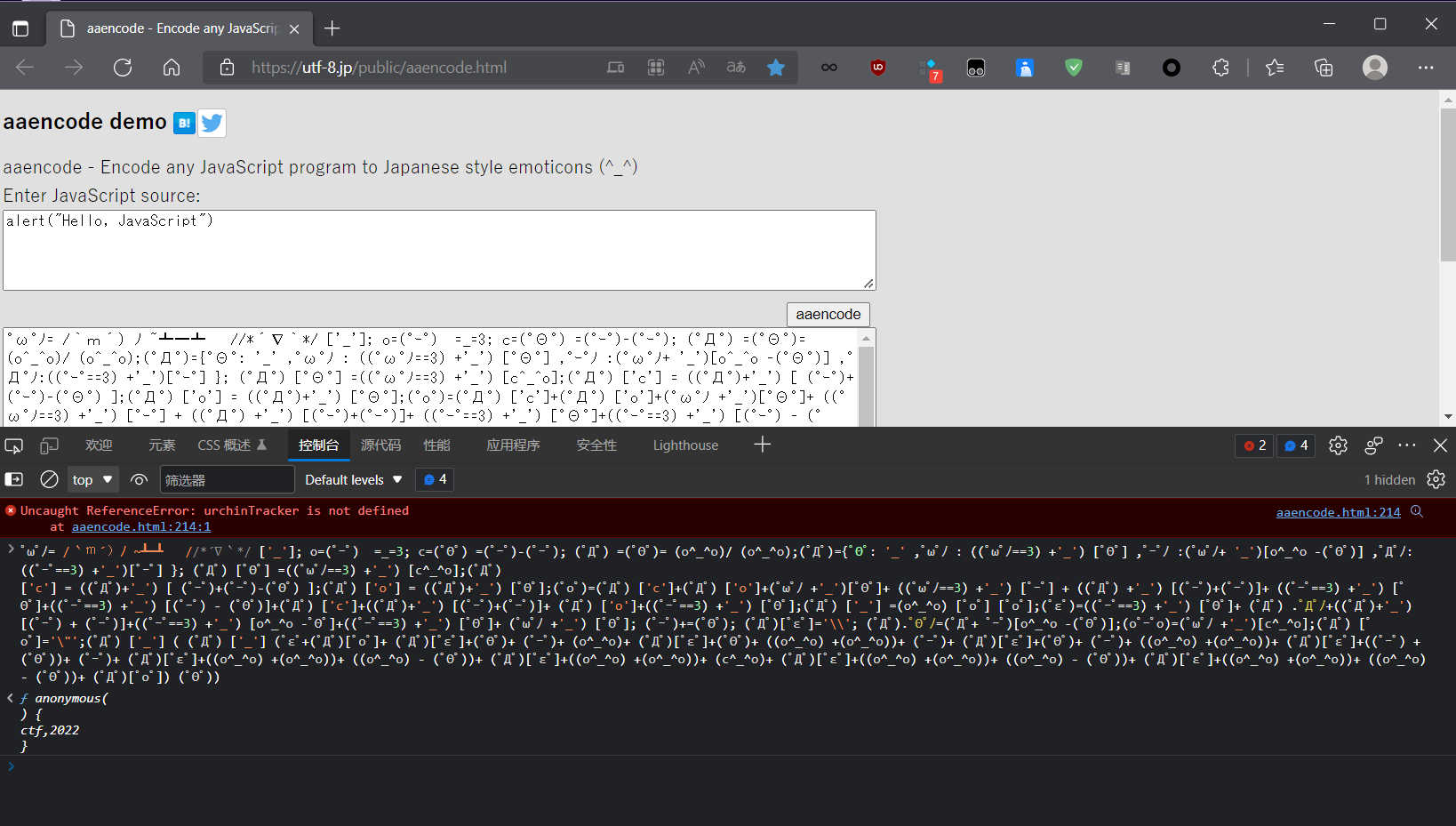Click the Hatena bookmark B! icon

click(184, 123)
